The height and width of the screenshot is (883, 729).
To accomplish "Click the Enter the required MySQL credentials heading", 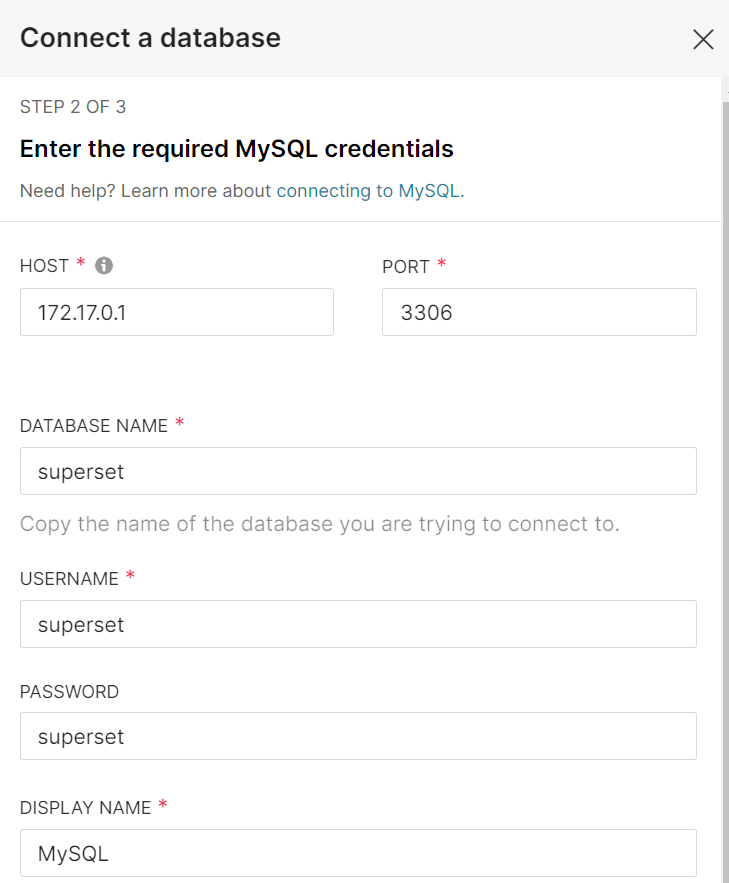I will 237,149.
